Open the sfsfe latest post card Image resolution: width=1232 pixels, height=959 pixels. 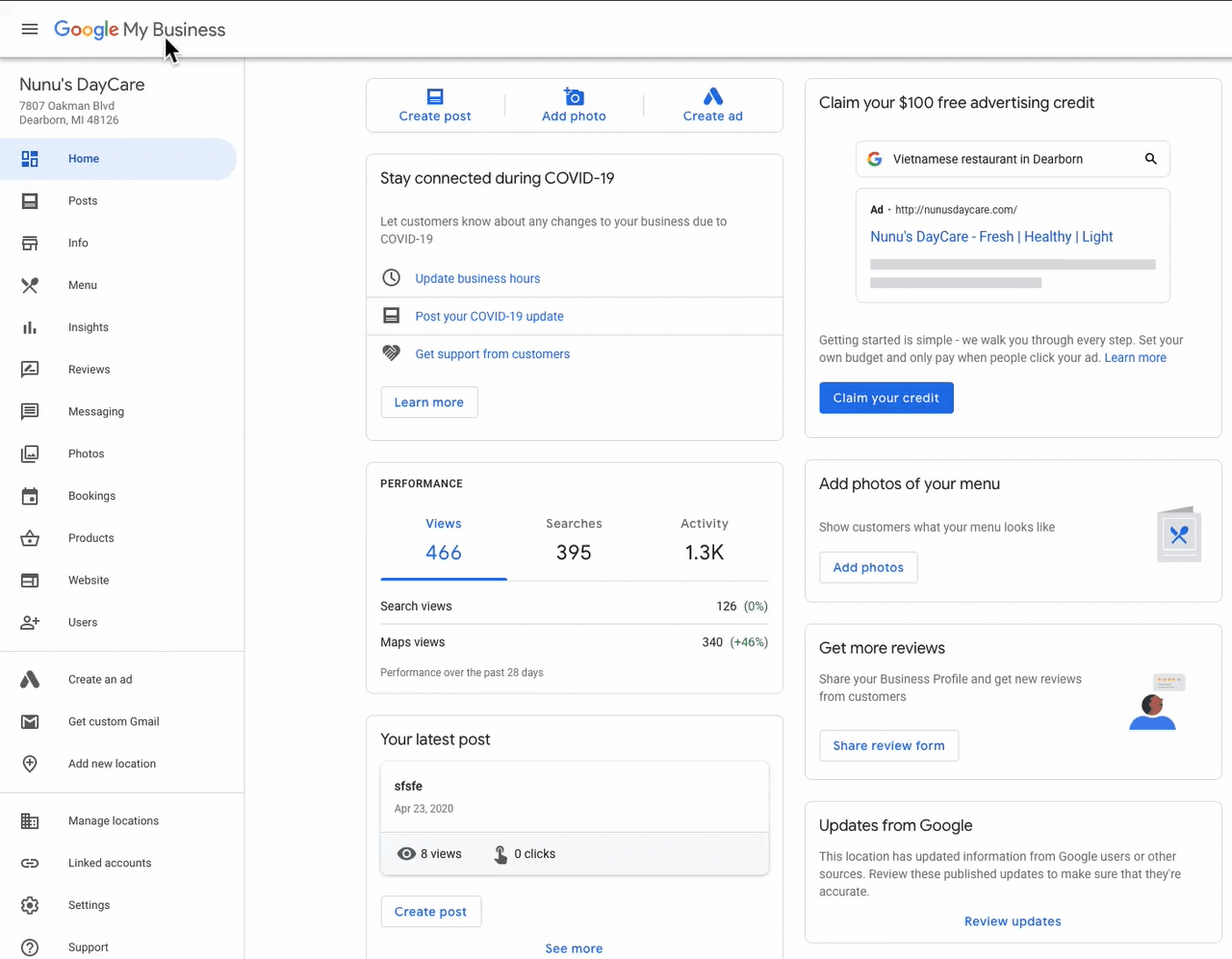pos(575,818)
